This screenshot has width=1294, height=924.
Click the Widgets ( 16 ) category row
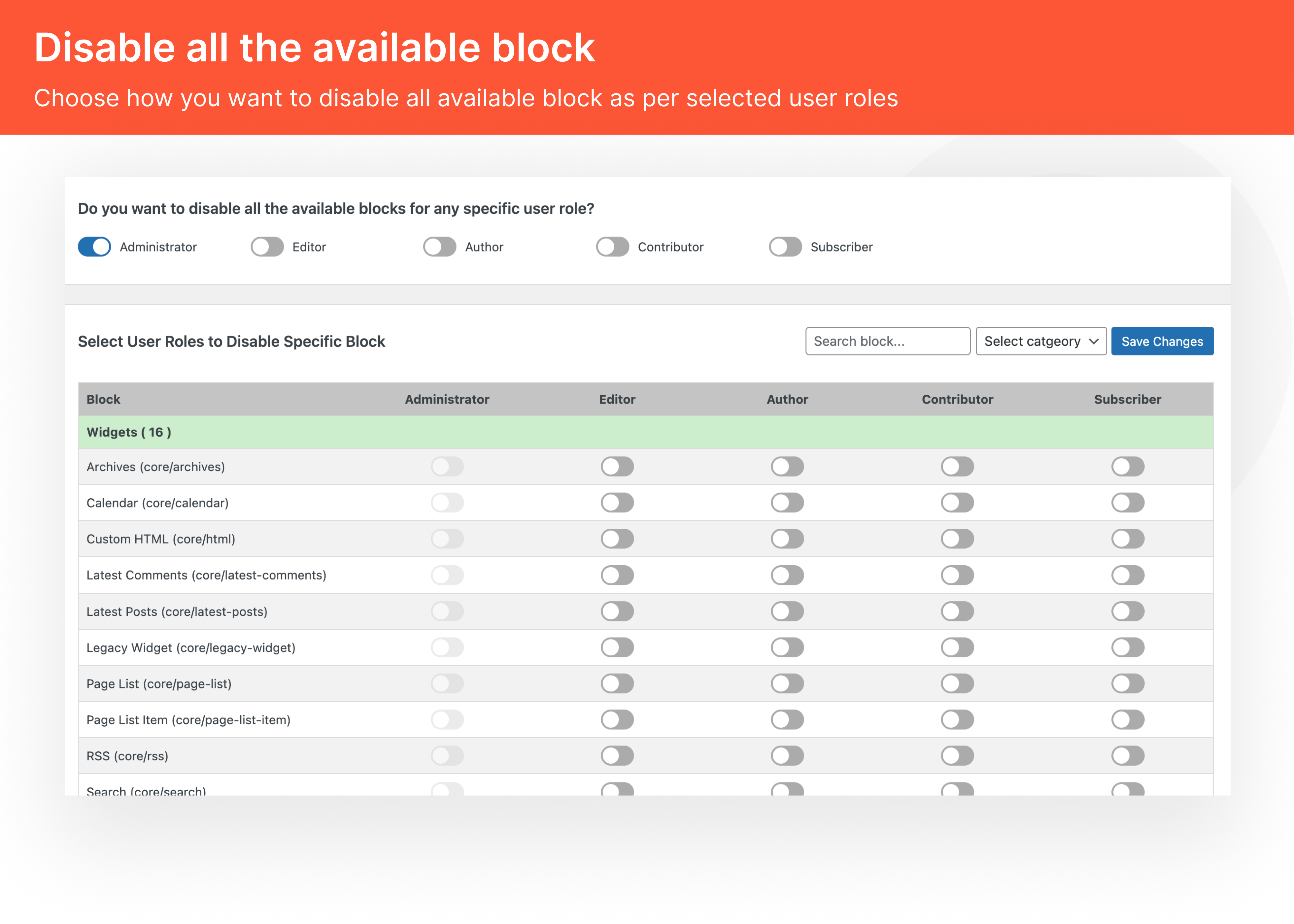(x=646, y=432)
